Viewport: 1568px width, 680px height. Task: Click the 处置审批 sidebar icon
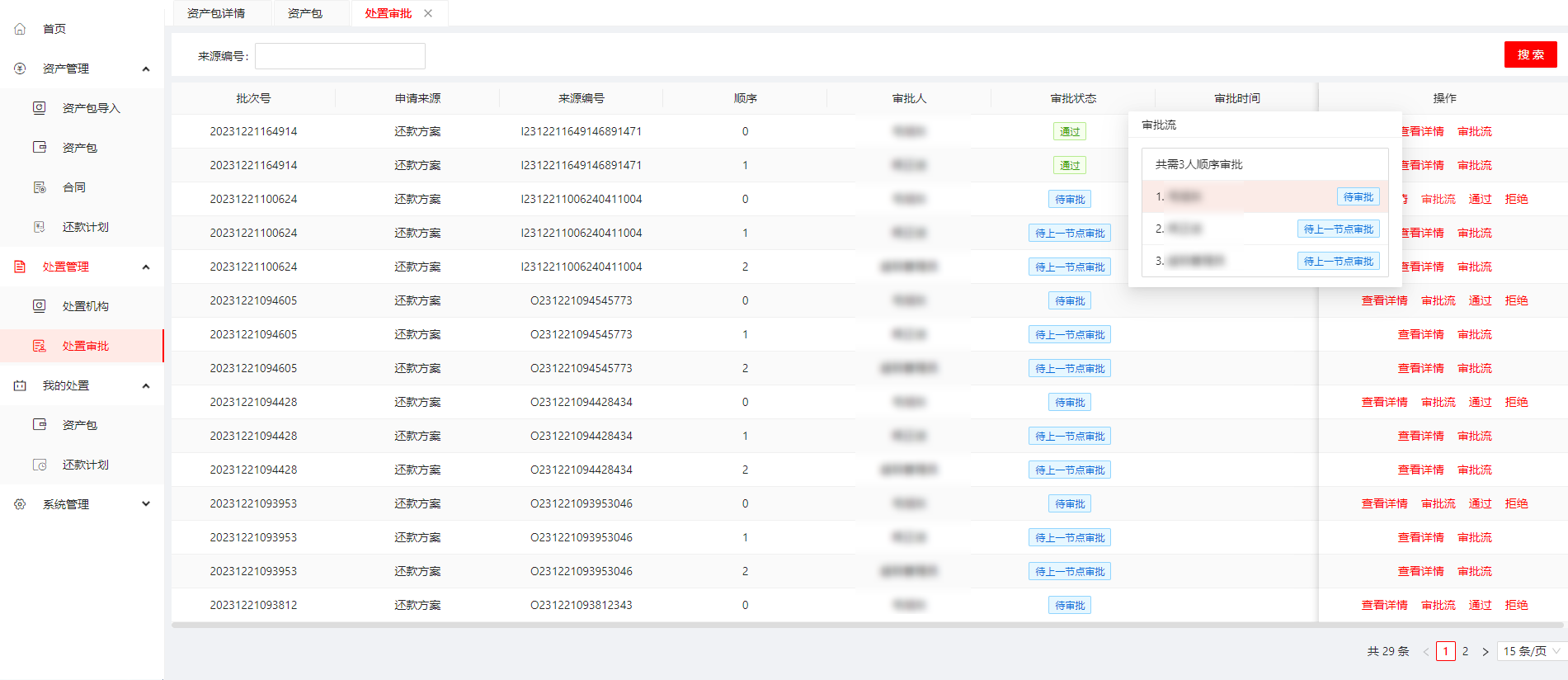pos(39,346)
